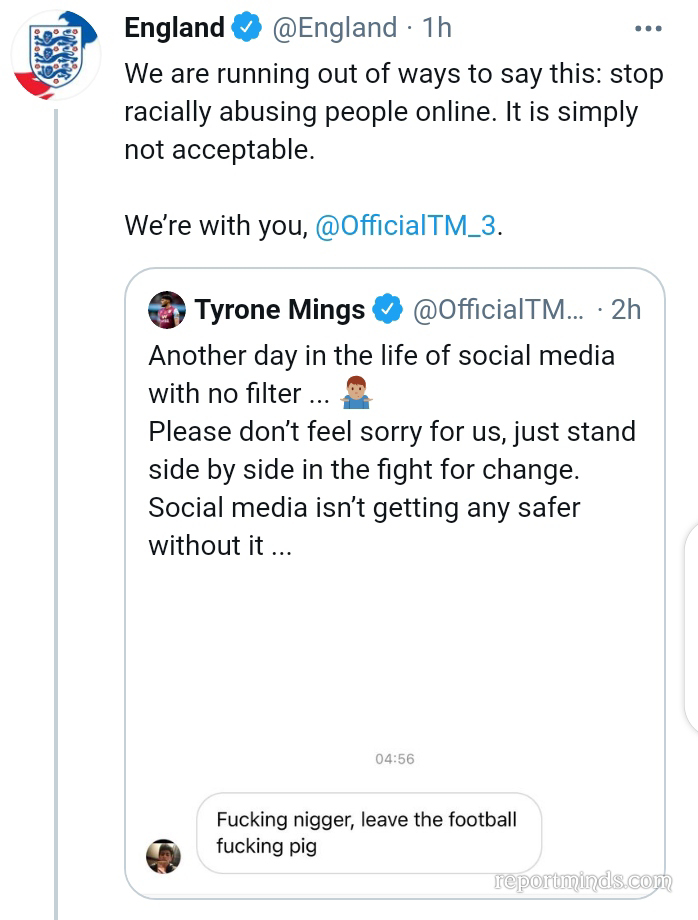The image size is (698, 920).
Task: Click Tyrone Mings' verified checkmark badge
Action: (387, 310)
